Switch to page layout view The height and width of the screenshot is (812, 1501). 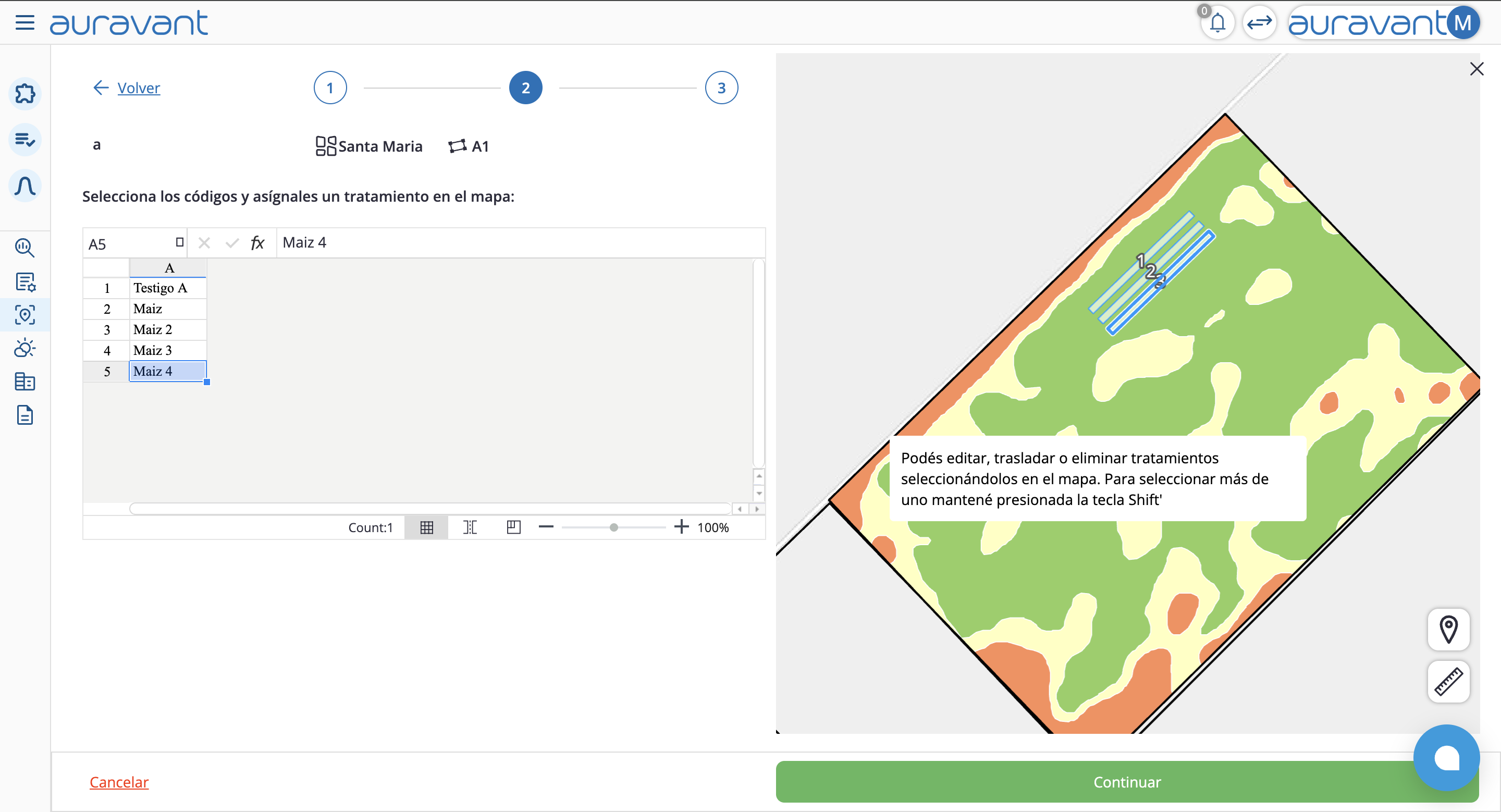470,527
